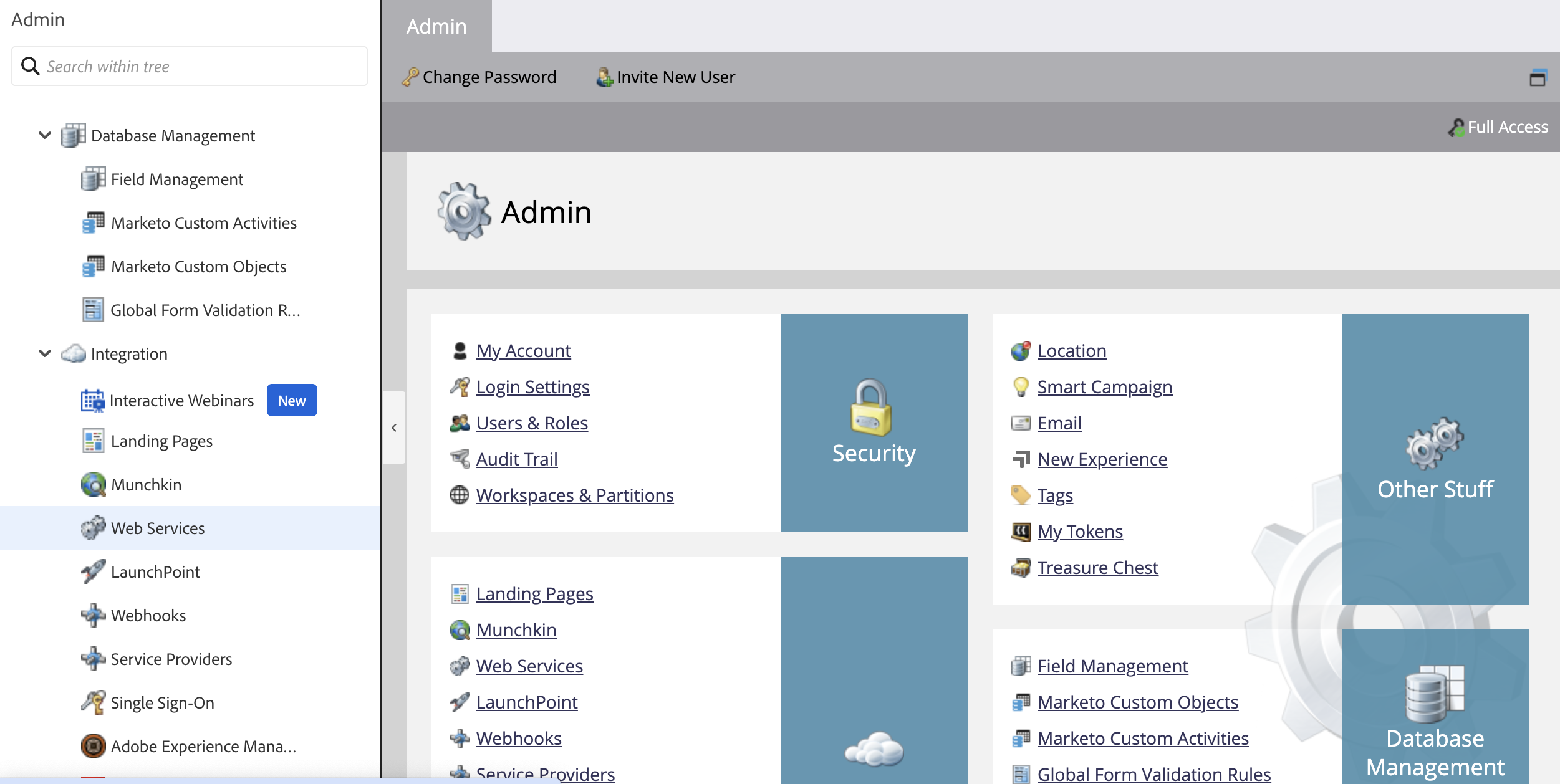Click the Interactive Webinars calendar icon
The width and height of the screenshot is (1560, 784).
(x=93, y=400)
